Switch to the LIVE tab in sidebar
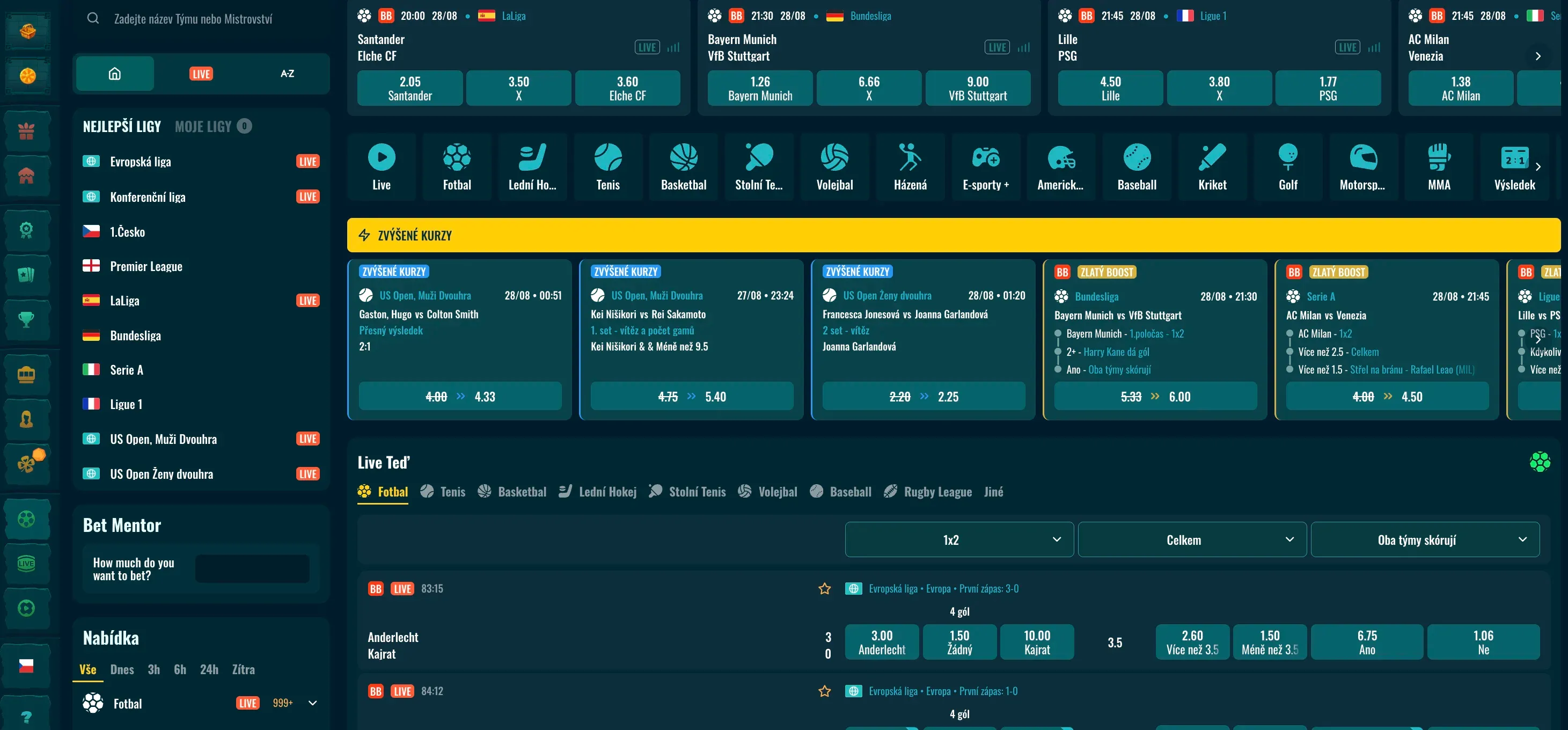Viewport: 1568px width, 730px height. tap(201, 74)
